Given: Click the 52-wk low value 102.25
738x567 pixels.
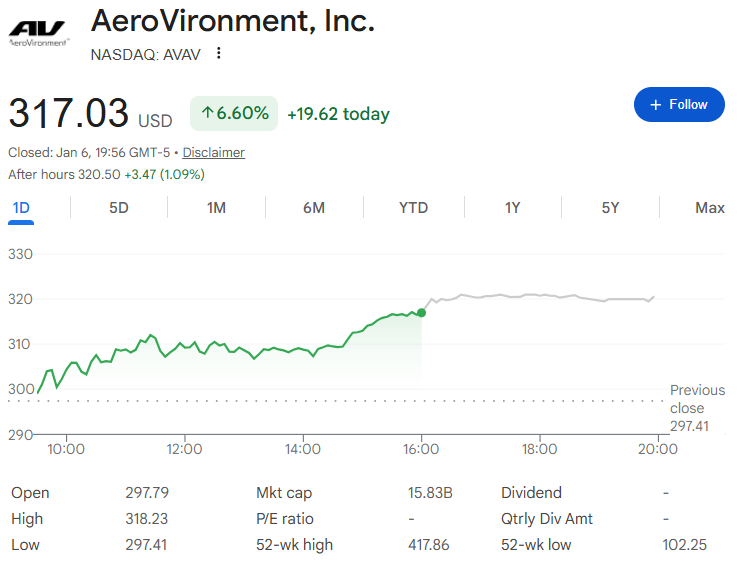Looking at the screenshot, I should 684,544.
